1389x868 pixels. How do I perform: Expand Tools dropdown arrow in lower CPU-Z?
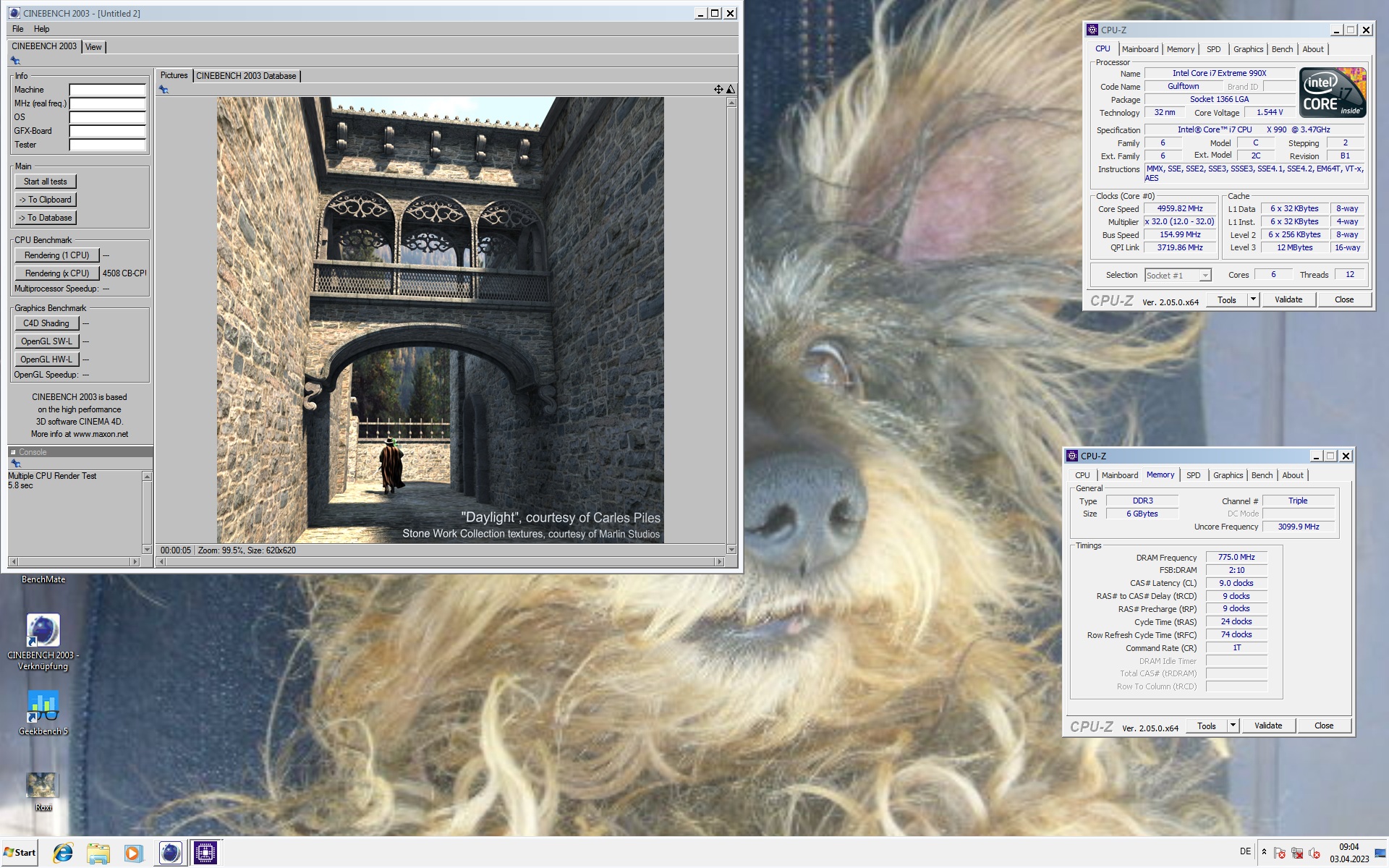tap(1233, 726)
